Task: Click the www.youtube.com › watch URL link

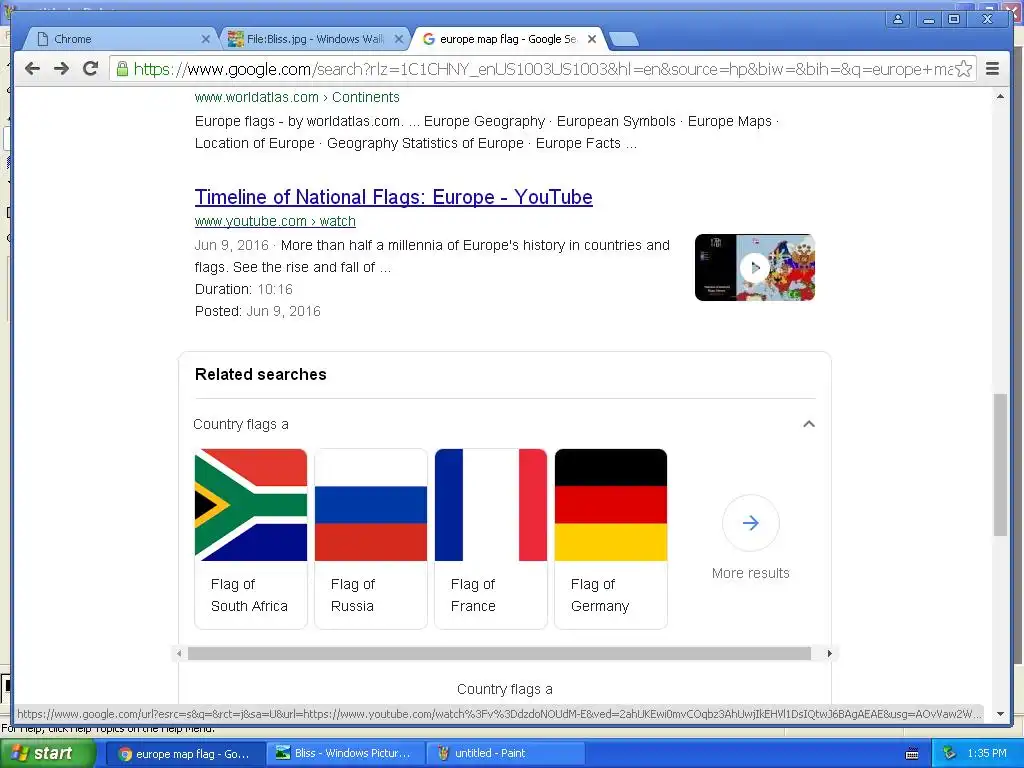Action: [x=275, y=221]
